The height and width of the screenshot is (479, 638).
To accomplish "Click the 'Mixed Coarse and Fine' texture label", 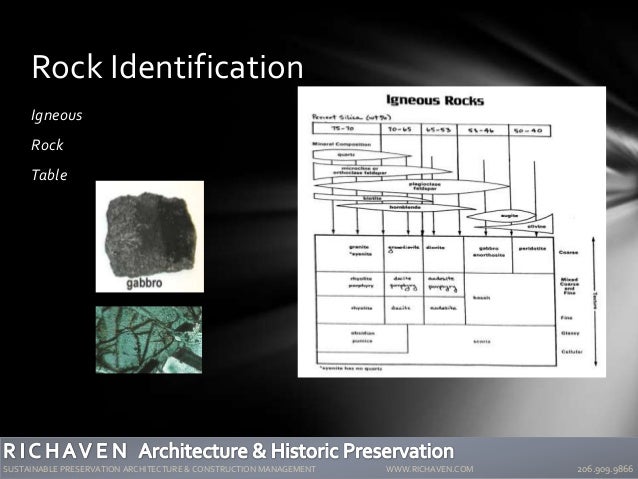I will click(x=569, y=286).
